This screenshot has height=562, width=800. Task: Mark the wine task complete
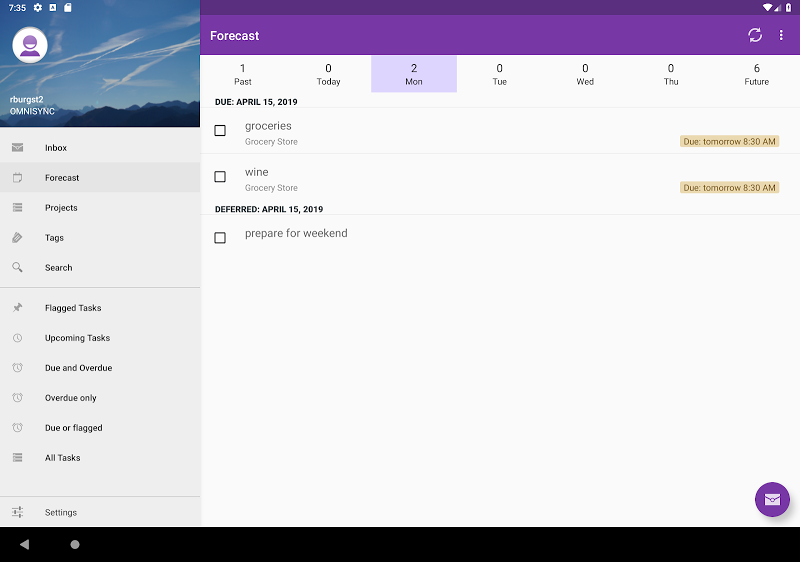(220, 177)
